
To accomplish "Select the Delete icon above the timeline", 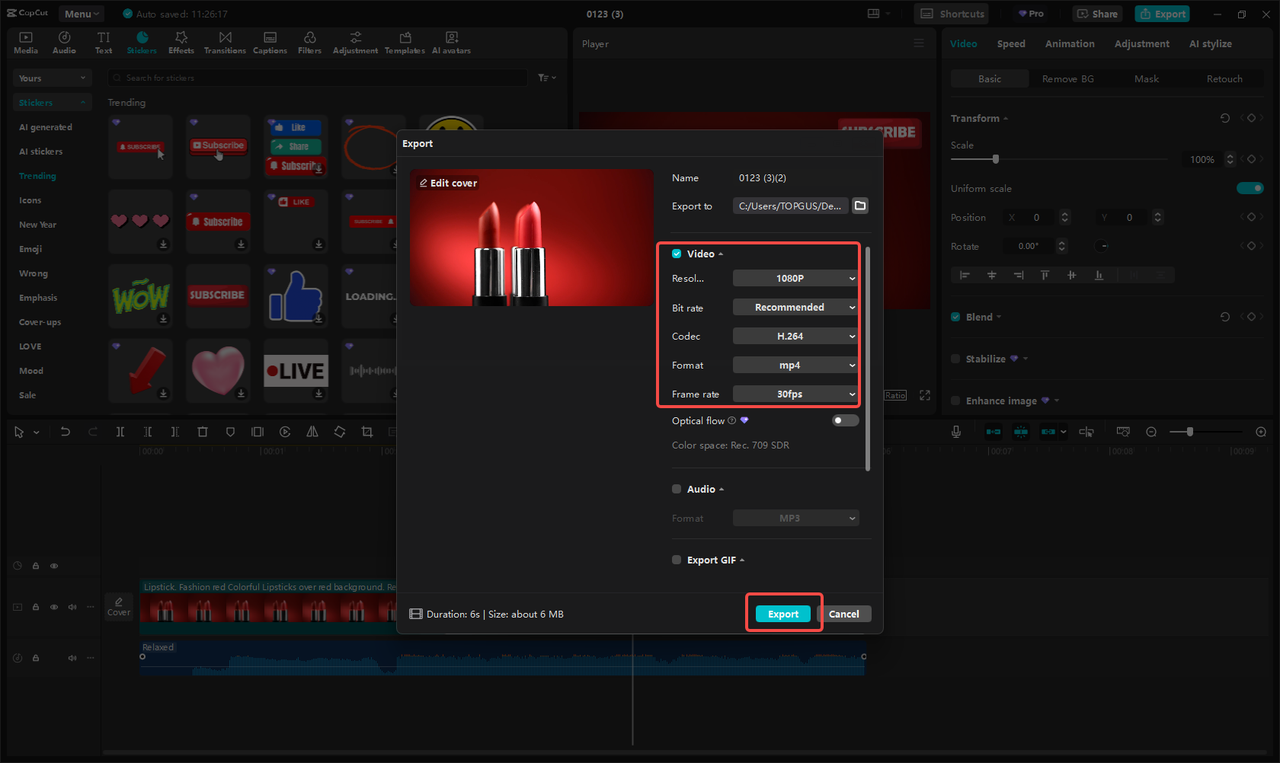I will (203, 431).
